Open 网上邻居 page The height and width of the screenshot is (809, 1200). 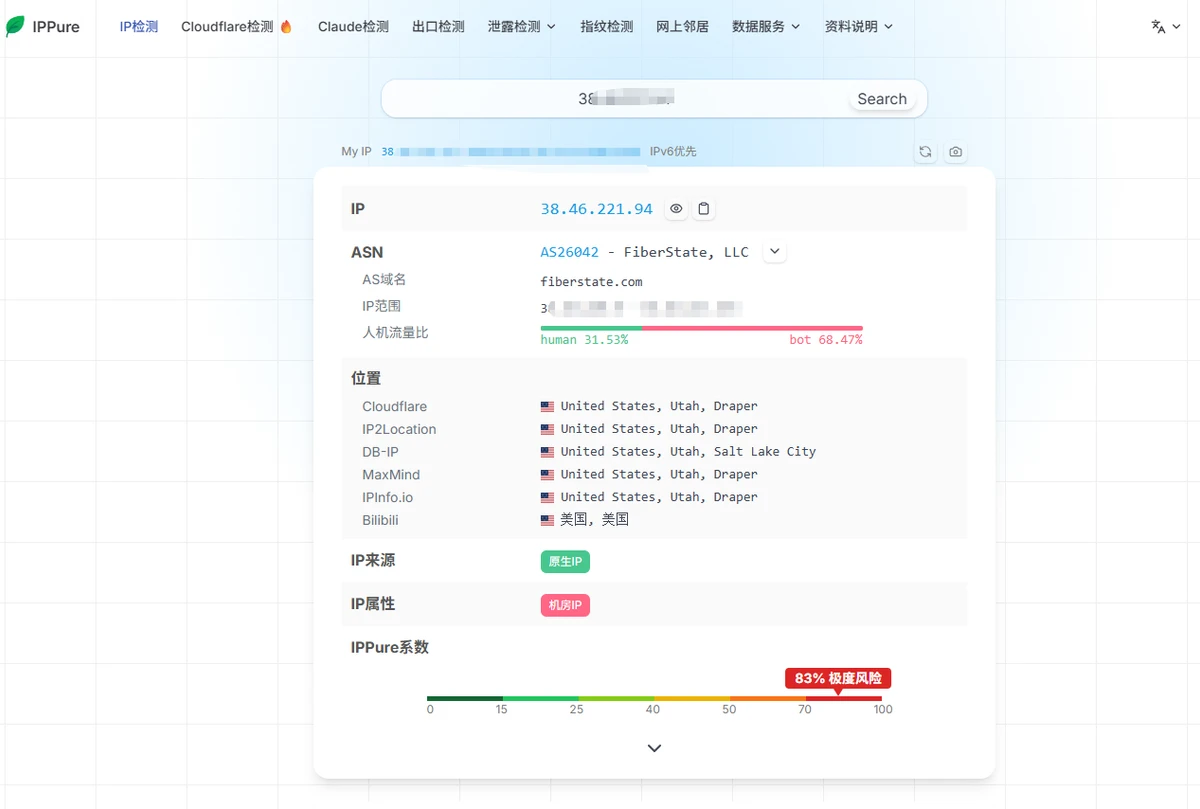(683, 27)
